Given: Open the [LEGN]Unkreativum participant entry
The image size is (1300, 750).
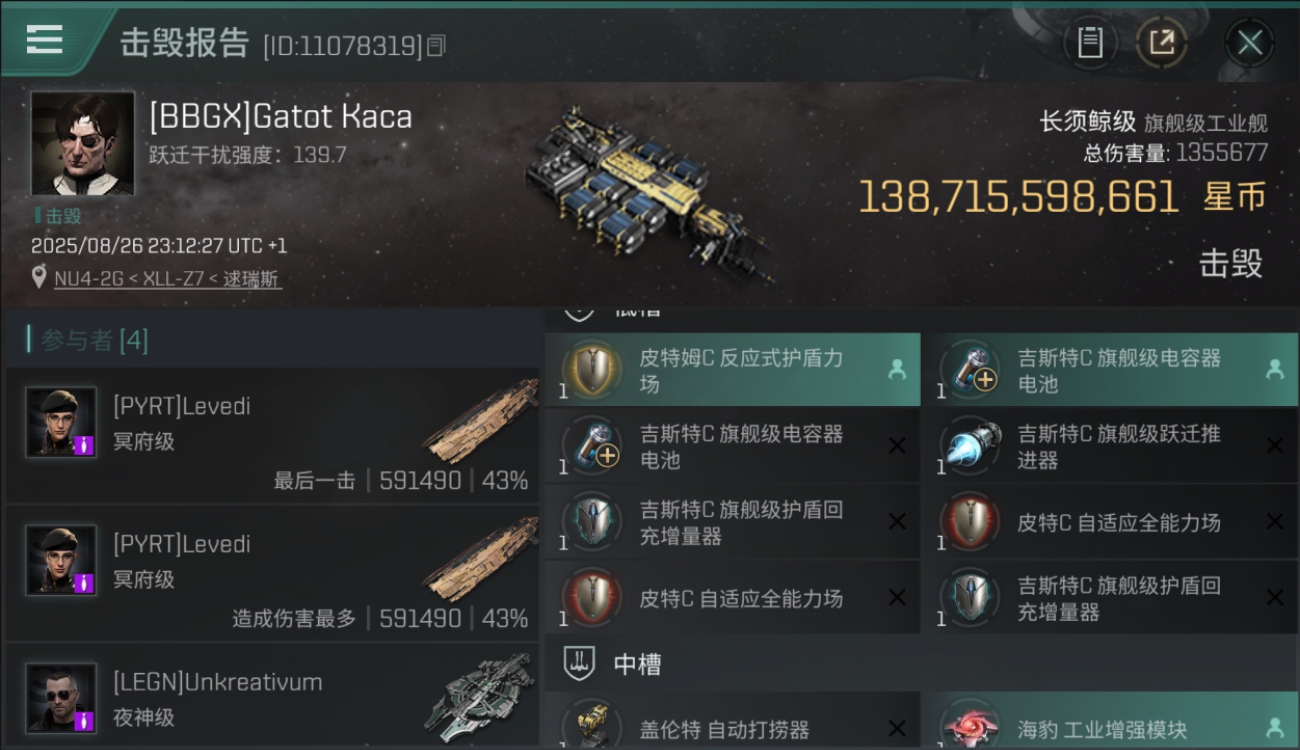Looking at the screenshot, I should [272, 696].
